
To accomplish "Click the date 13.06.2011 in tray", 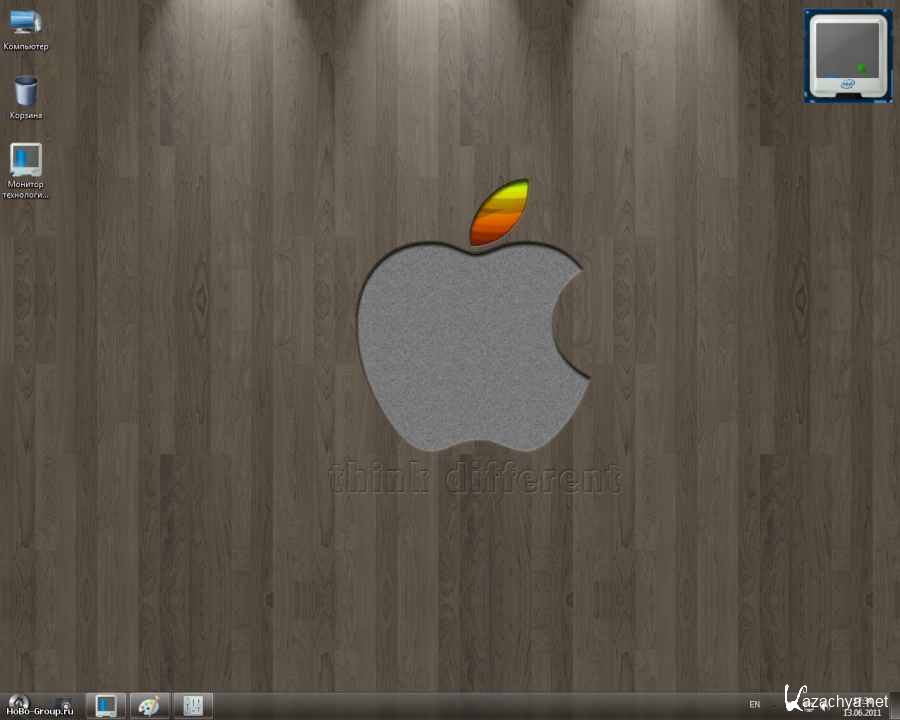I will click(x=860, y=712).
